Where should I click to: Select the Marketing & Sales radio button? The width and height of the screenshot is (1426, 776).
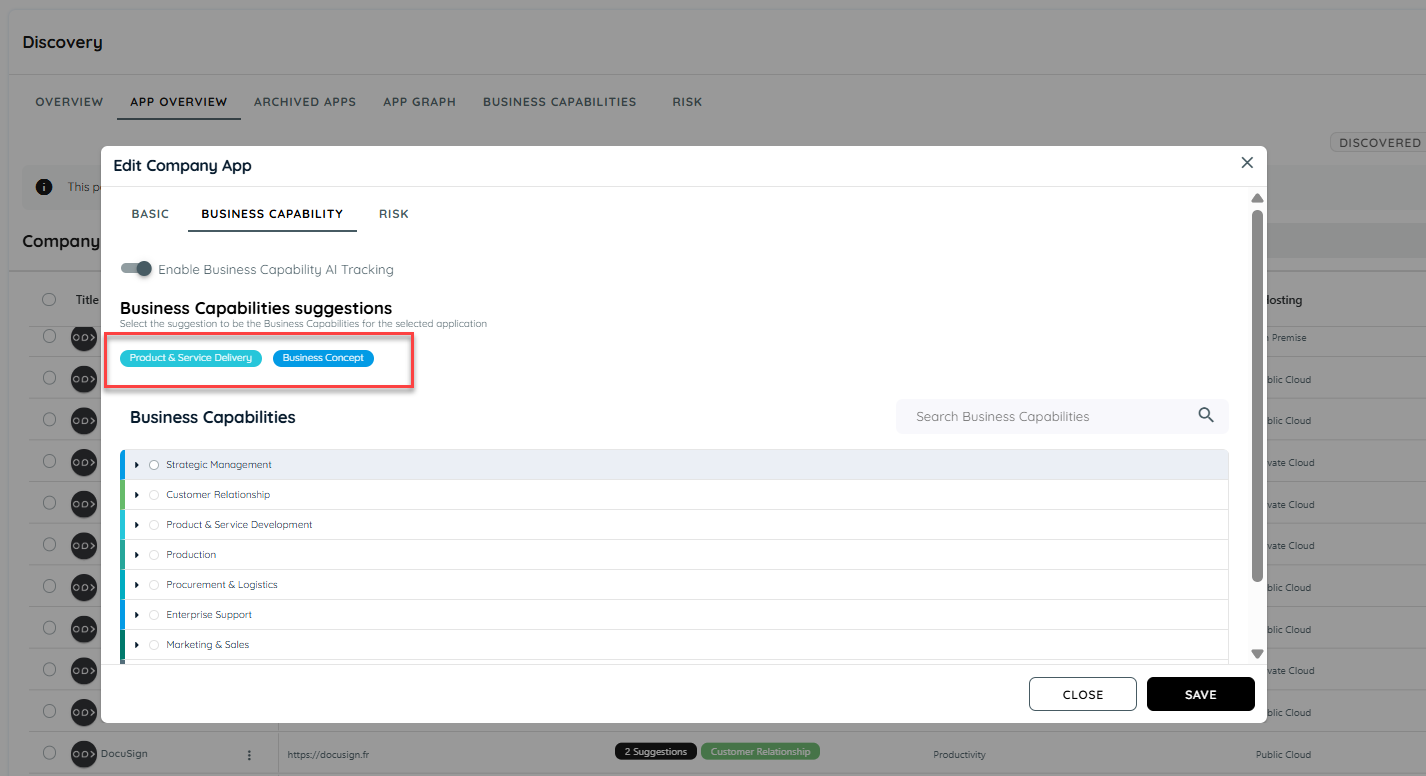click(154, 645)
